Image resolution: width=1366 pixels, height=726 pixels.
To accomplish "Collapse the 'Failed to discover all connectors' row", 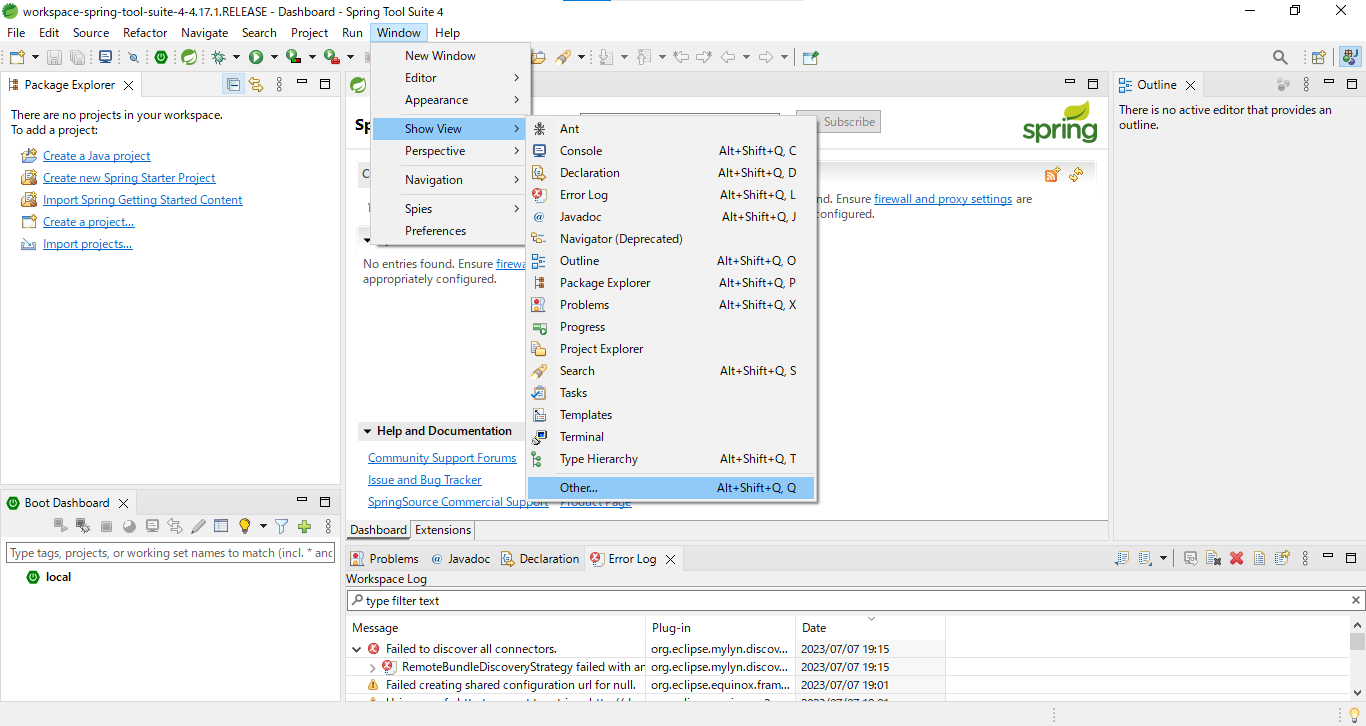I will point(358,649).
